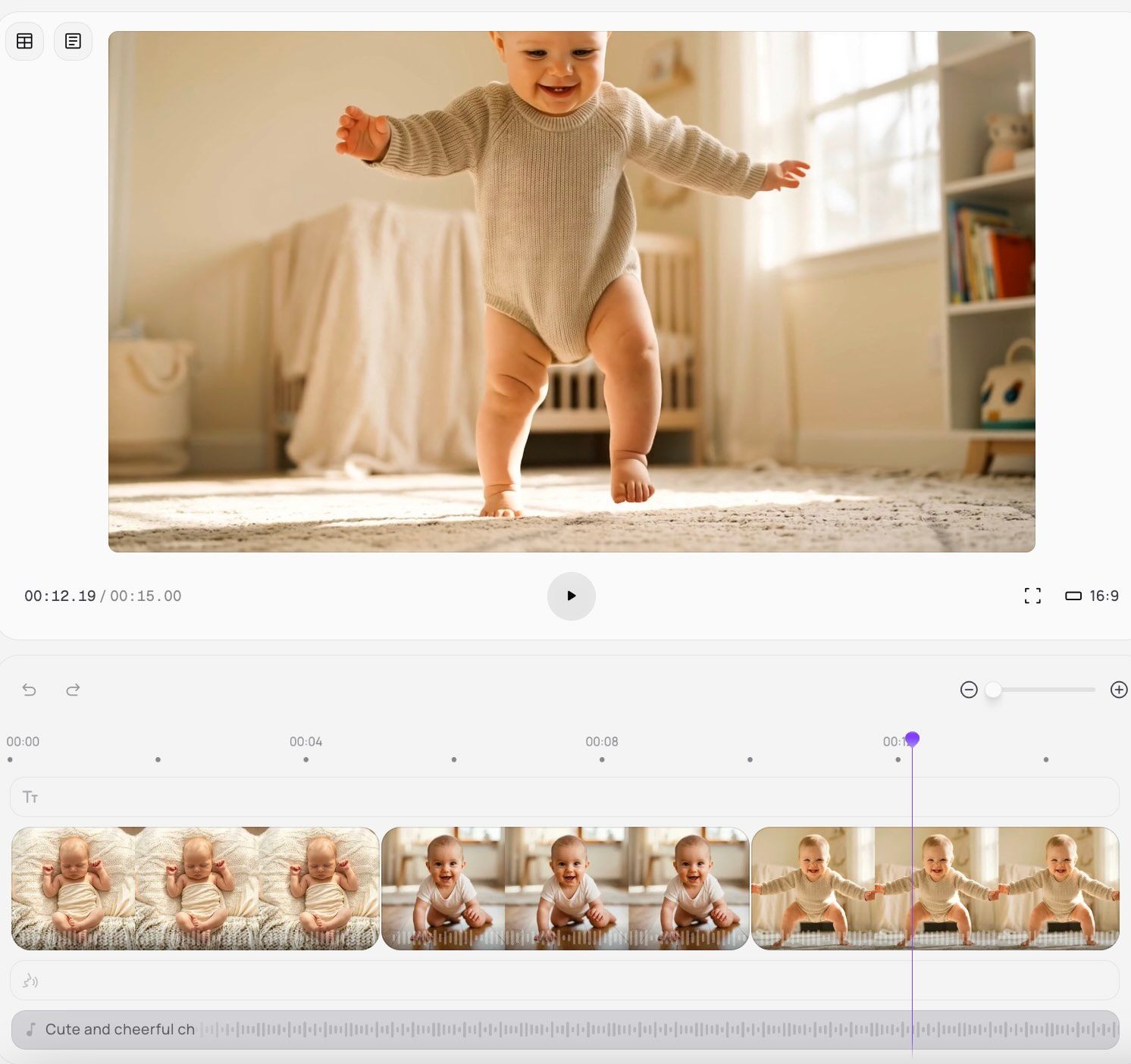The image size is (1131, 1064).
Task: Zoom in the timeline with plus icon
Action: tap(1118, 690)
